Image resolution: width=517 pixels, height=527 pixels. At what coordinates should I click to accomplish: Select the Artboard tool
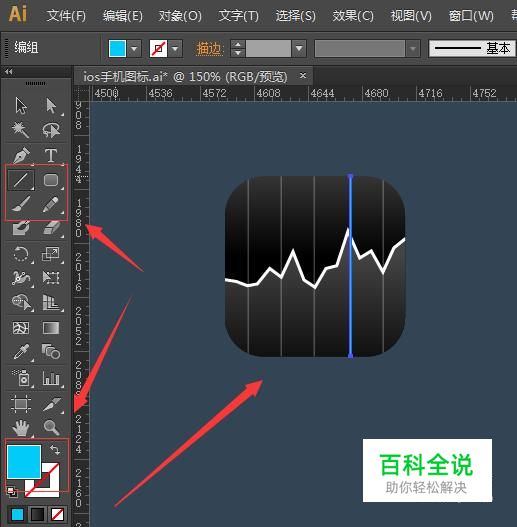coord(21,403)
